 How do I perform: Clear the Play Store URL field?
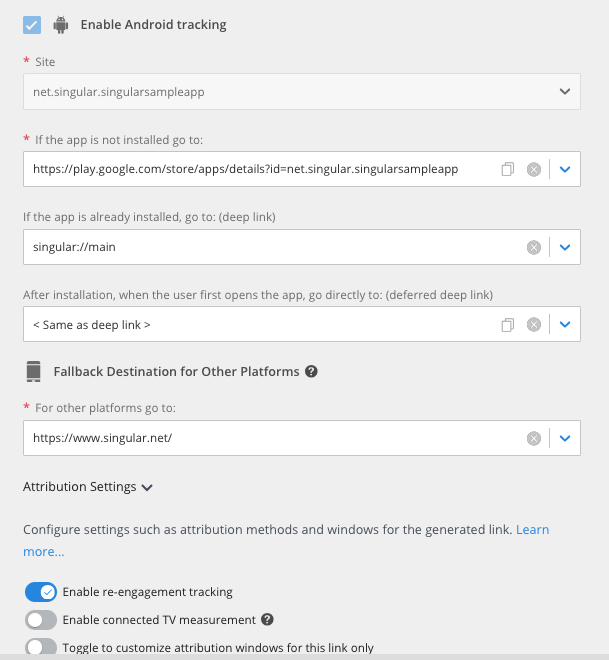(534, 170)
